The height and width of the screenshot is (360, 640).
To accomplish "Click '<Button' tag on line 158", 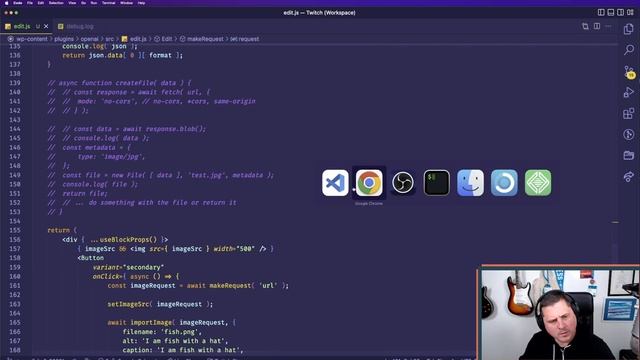I will click(91, 258).
